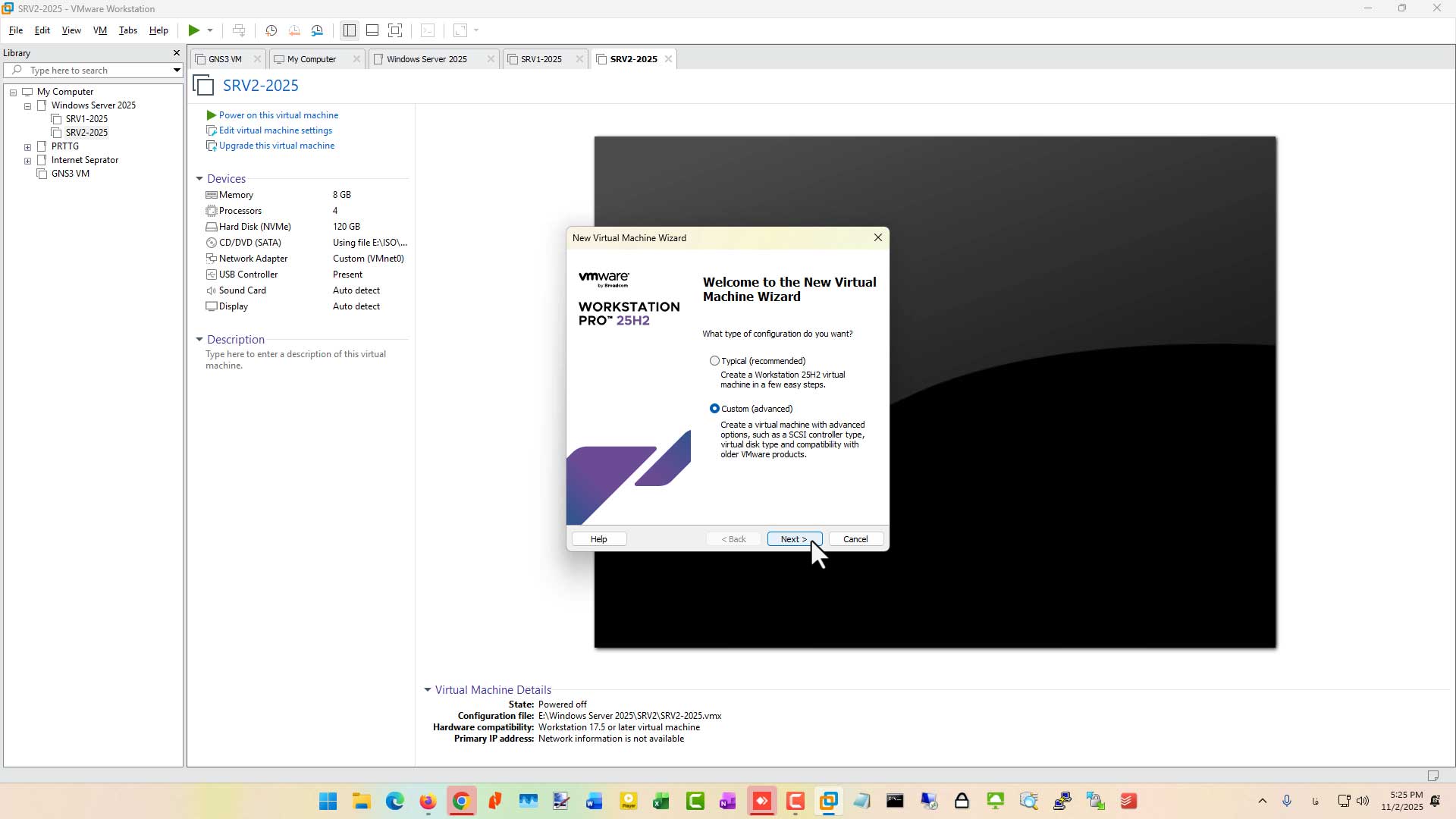This screenshot has height=819, width=1456.
Task: Click the Next button in wizard
Action: coord(794,539)
